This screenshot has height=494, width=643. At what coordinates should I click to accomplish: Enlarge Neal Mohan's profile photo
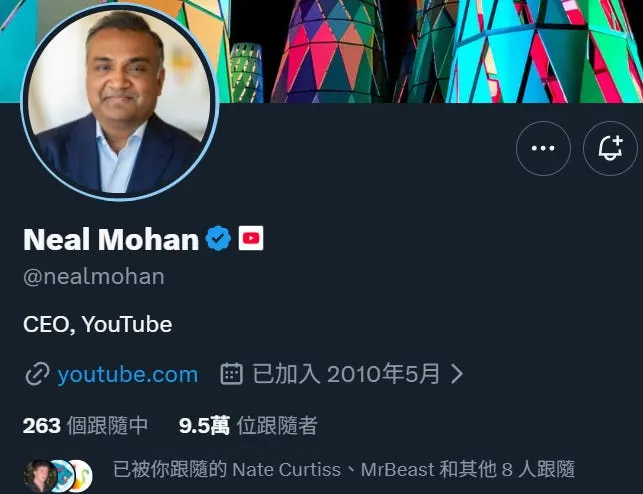(x=119, y=102)
